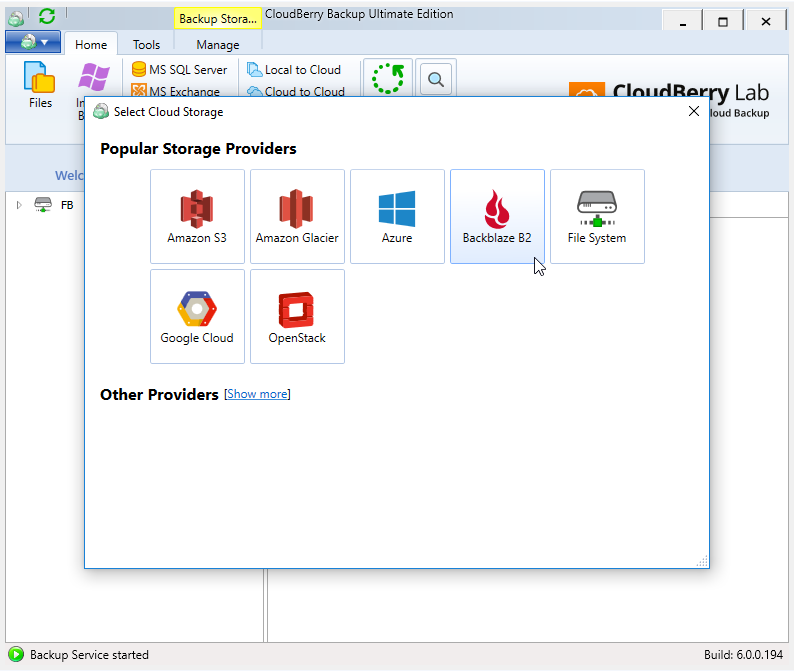Click green refresh icon in title bar
794x671 pixels.
tap(47, 16)
